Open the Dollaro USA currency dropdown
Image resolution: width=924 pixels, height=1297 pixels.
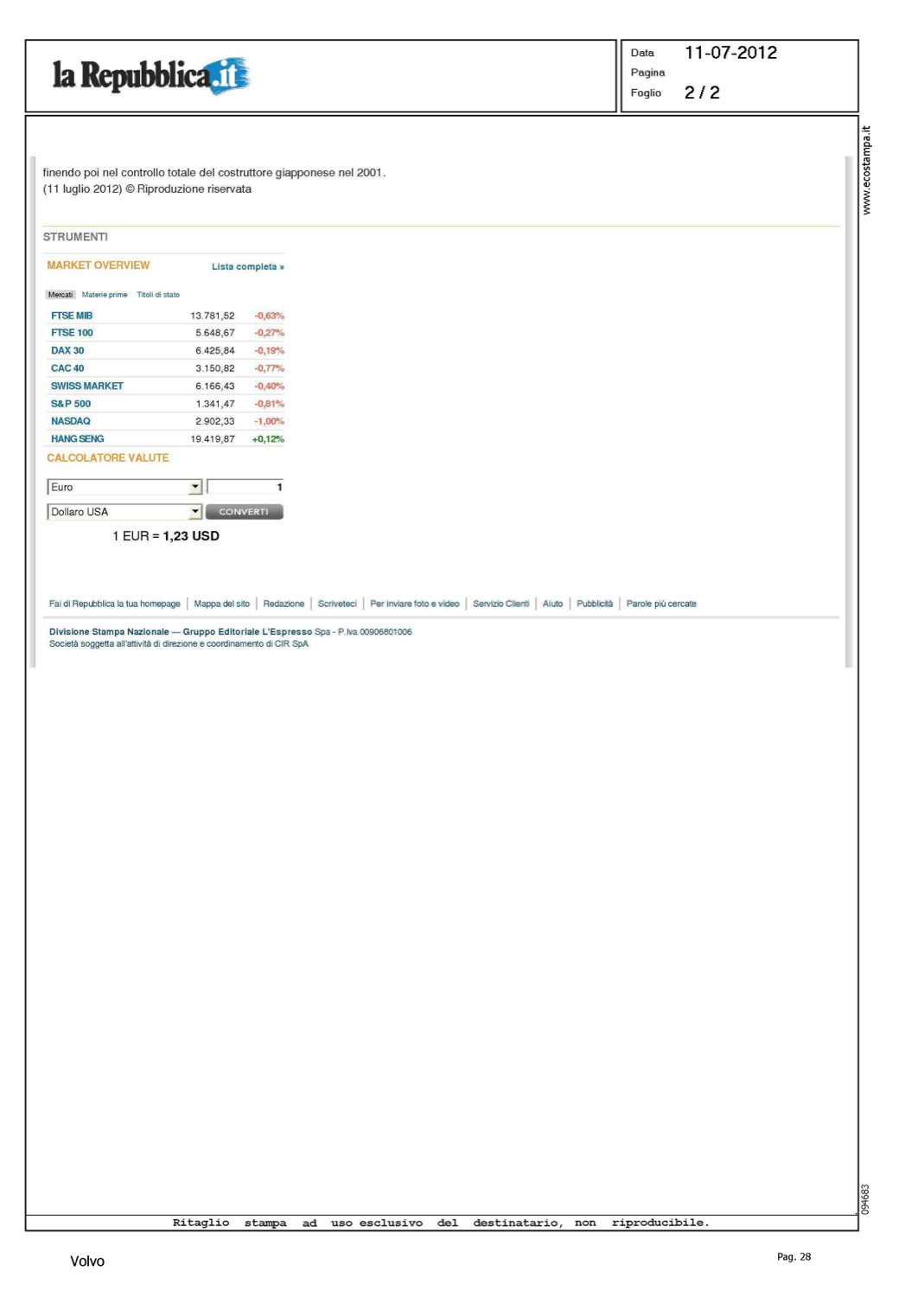point(195,512)
